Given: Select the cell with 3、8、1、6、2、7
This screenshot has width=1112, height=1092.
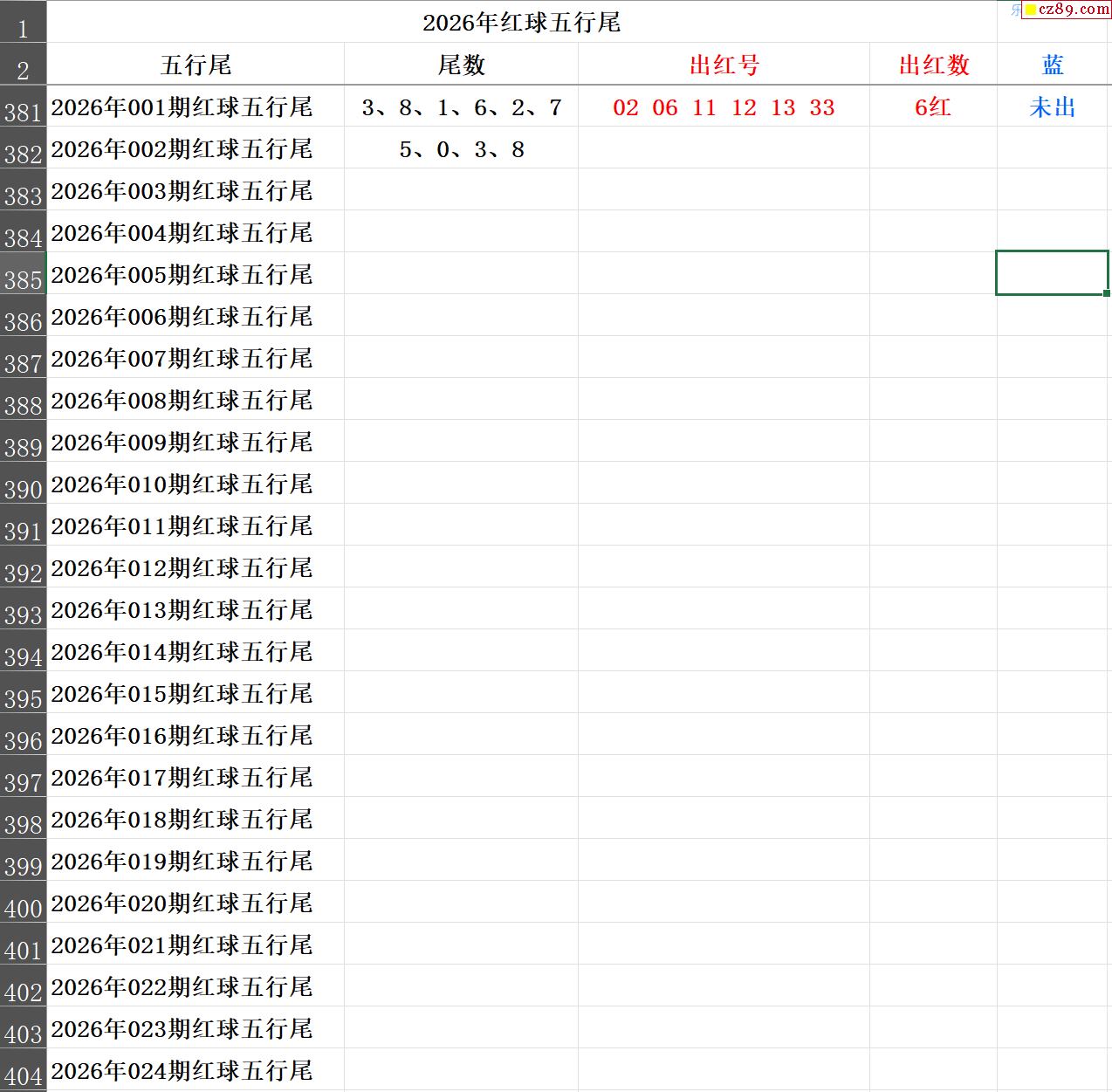Looking at the screenshot, I should coord(461,107).
